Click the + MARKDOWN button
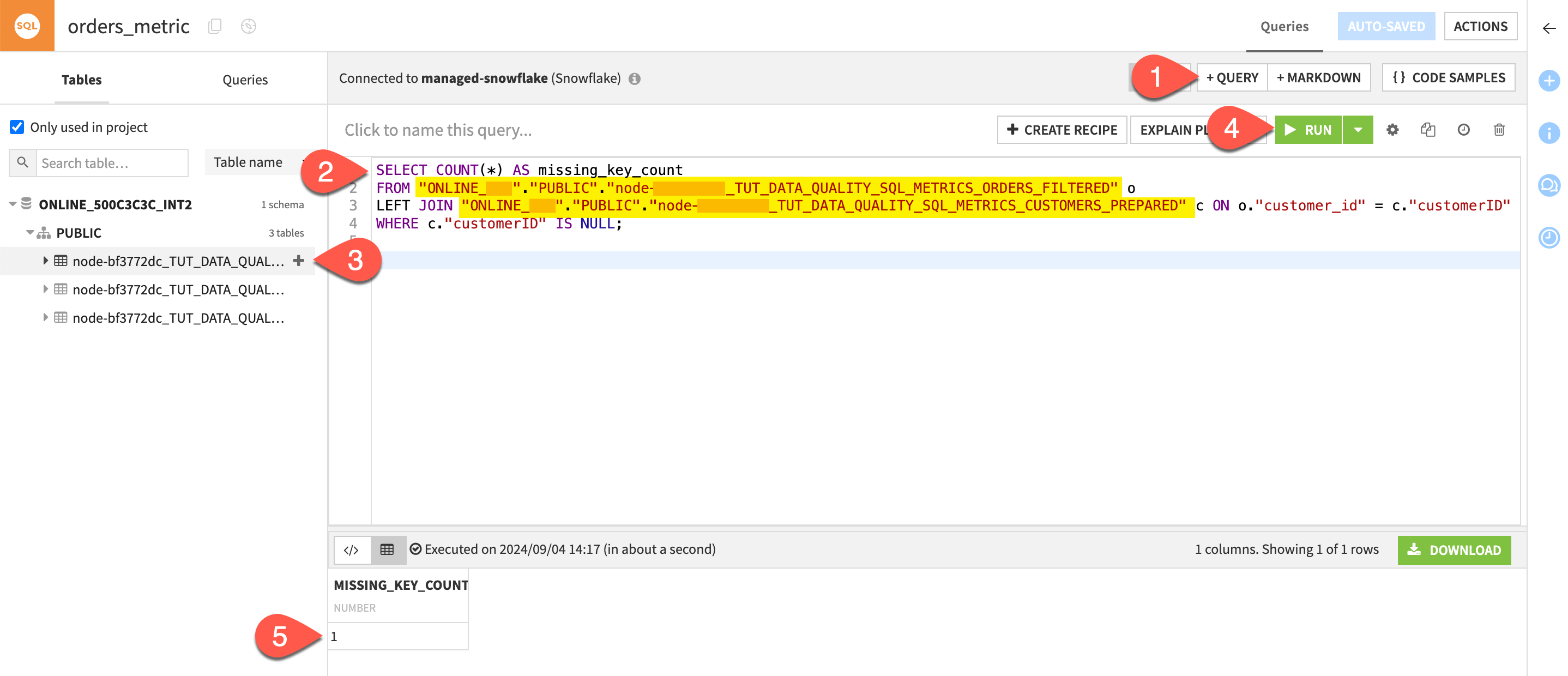The image size is (1568, 676). (x=1319, y=77)
